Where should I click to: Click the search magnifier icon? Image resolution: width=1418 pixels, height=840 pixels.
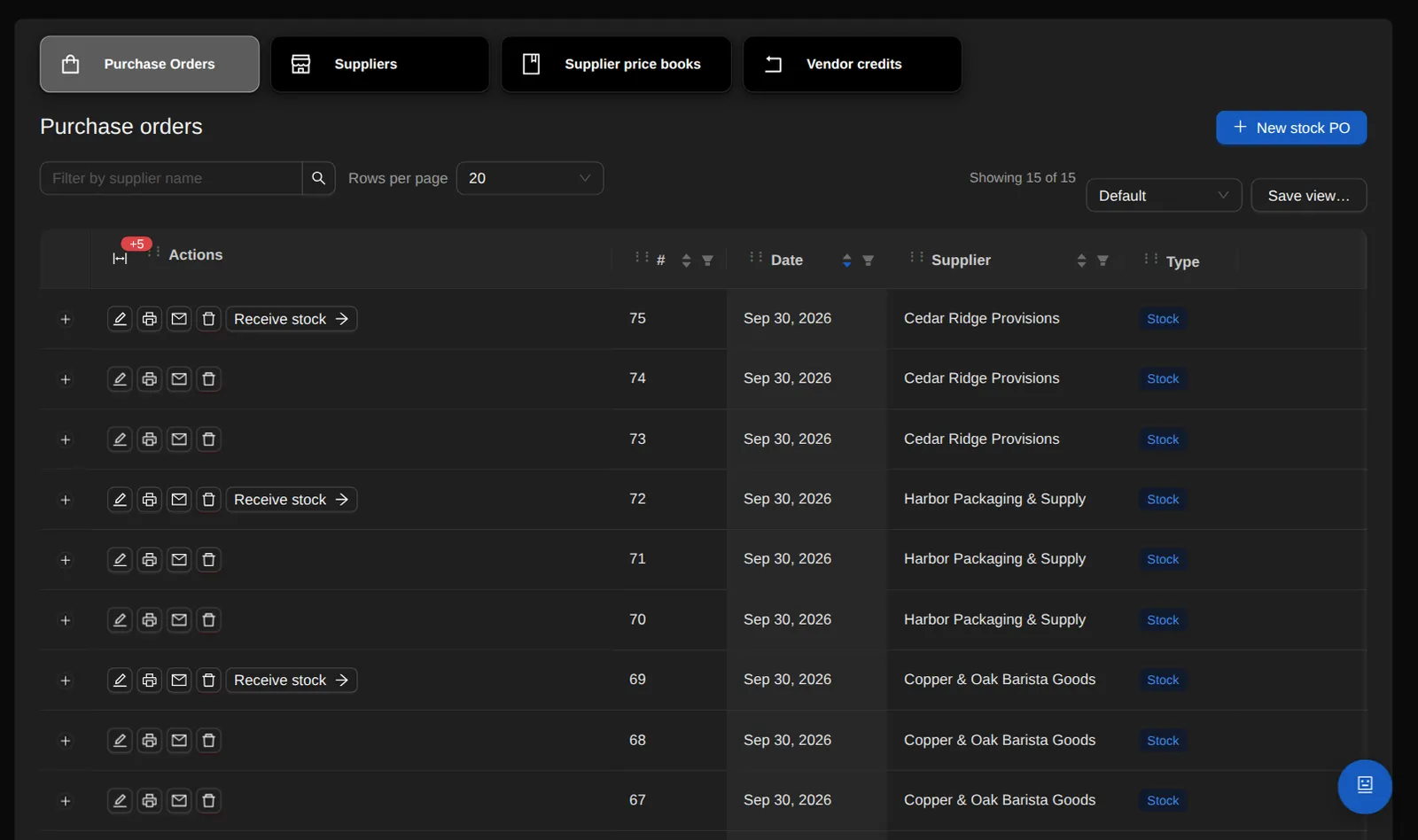coord(319,178)
